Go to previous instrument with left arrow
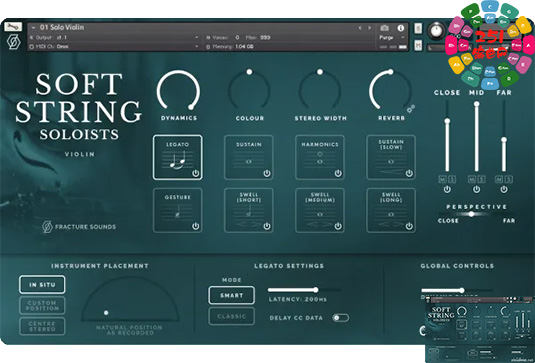The width and height of the screenshot is (535, 363). click(360, 28)
